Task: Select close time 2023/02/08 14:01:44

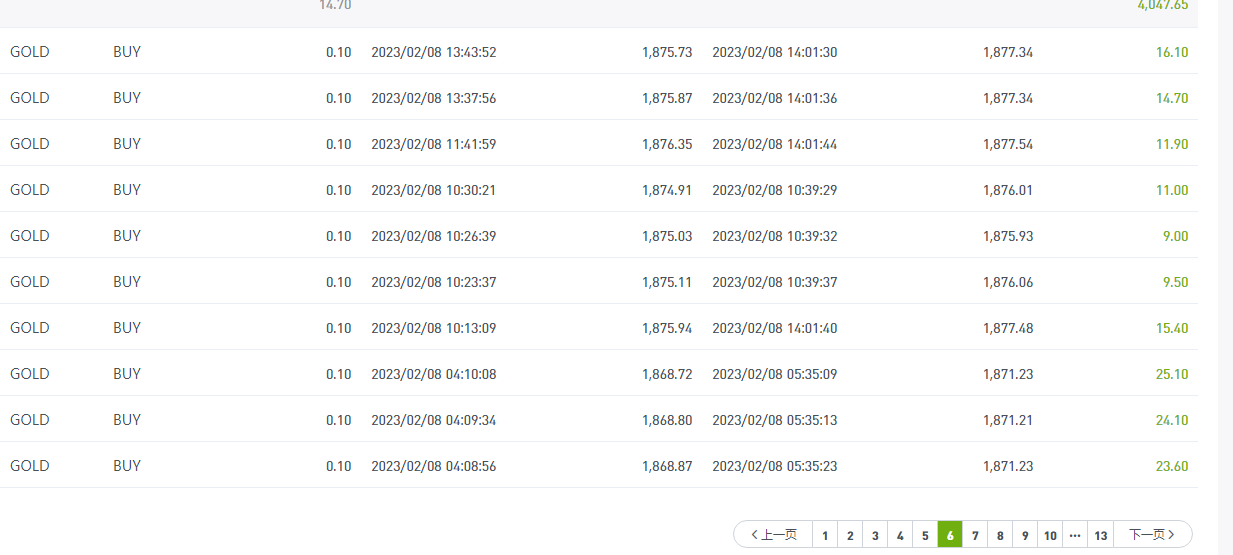Action: pos(775,144)
